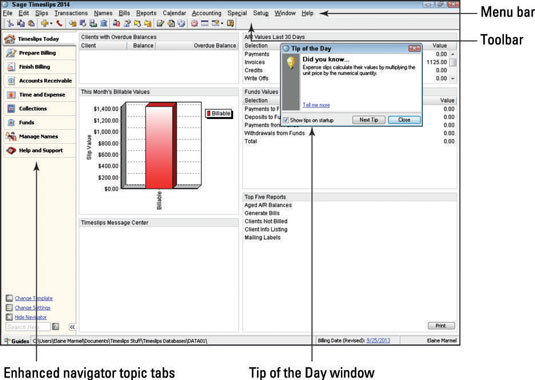The width and height of the screenshot is (535, 380).
Task: Click the help search question-mark icon
Action: pyautogui.click(x=56, y=327)
